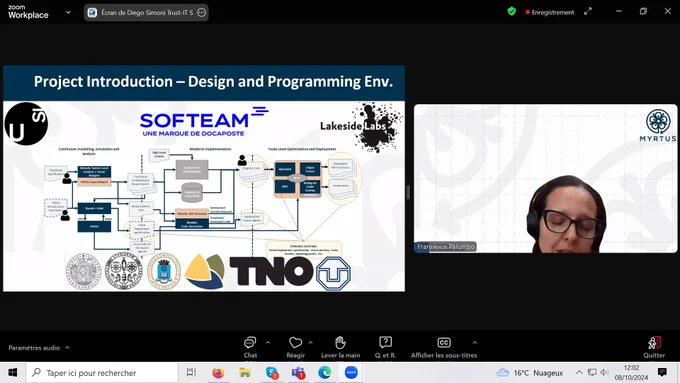Click the Paramètres audio label

(x=34, y=347)
